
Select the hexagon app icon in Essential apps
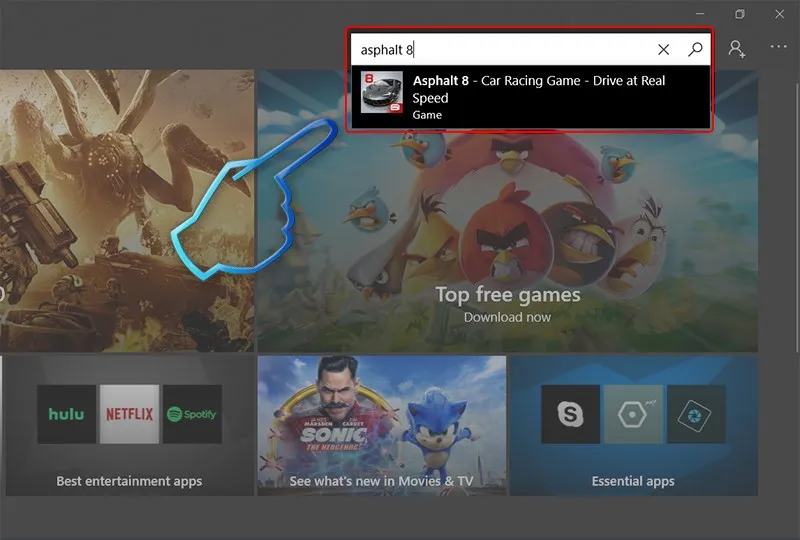[632, 414]
